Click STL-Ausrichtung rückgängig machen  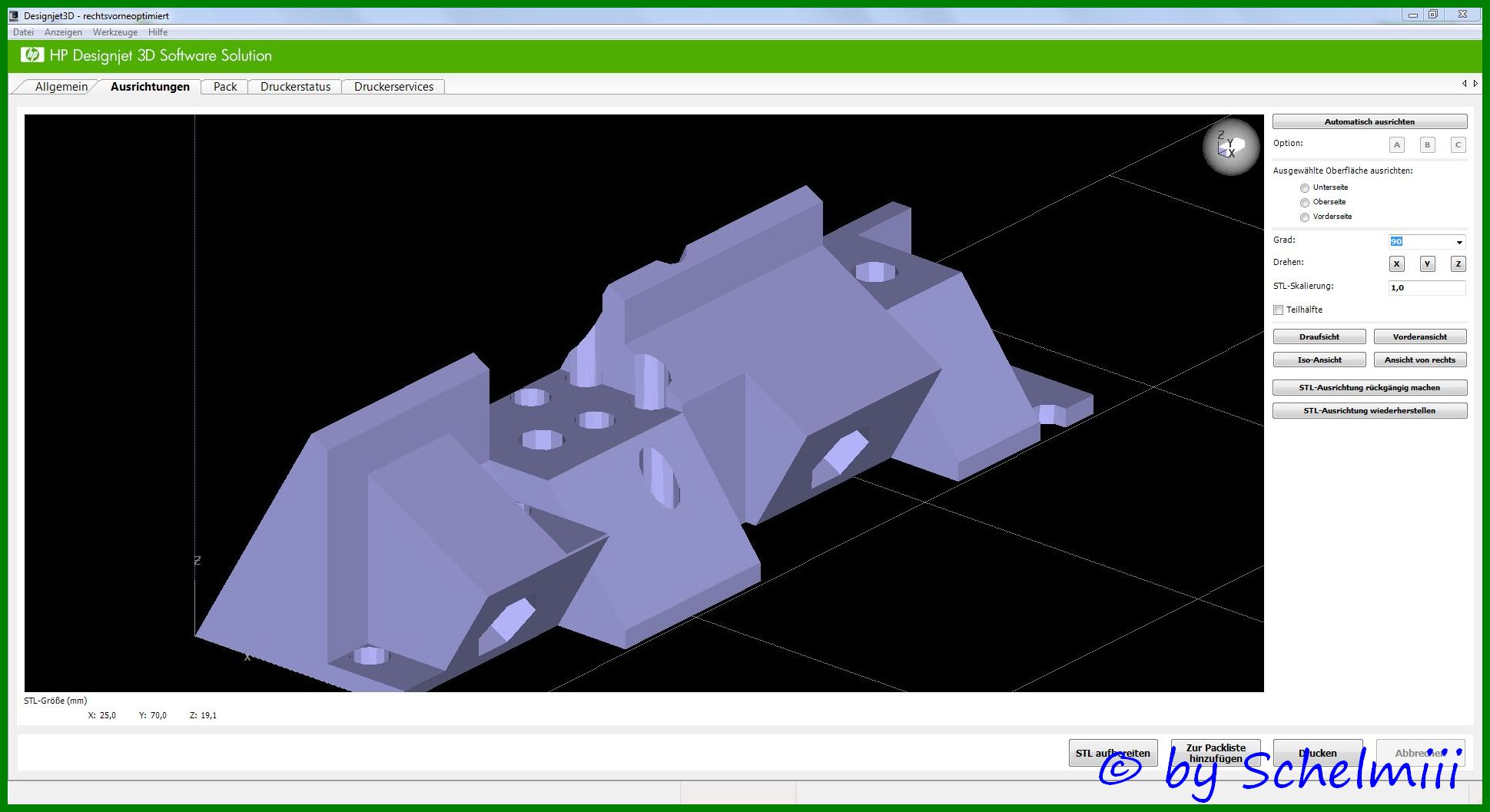1369,387
